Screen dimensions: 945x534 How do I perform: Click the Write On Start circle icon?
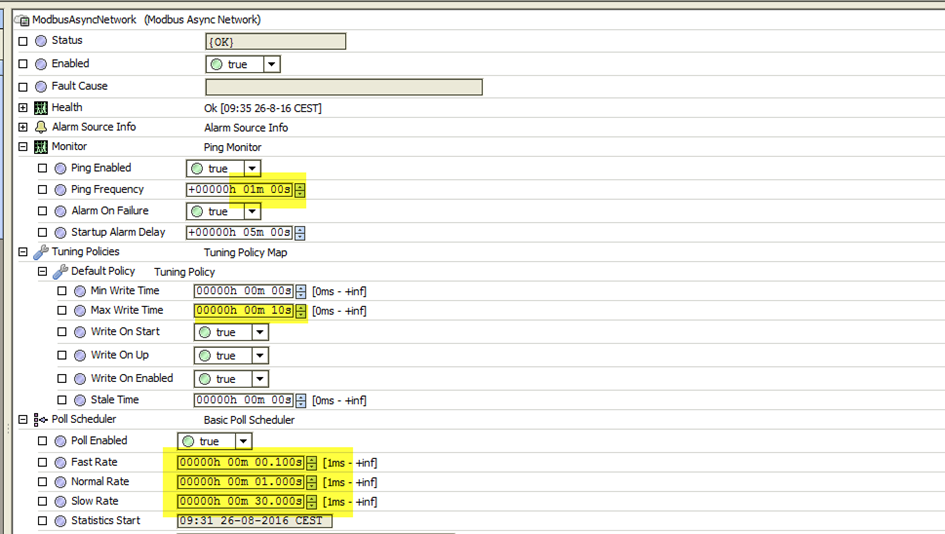[x=80, y=332]
